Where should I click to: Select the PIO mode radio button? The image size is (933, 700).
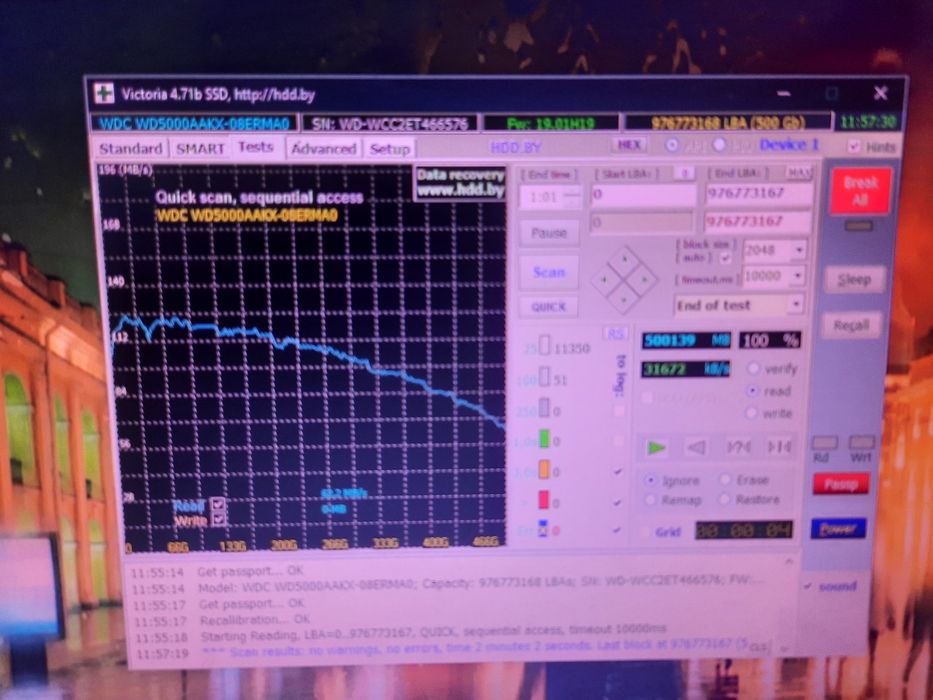click(719, 145)
